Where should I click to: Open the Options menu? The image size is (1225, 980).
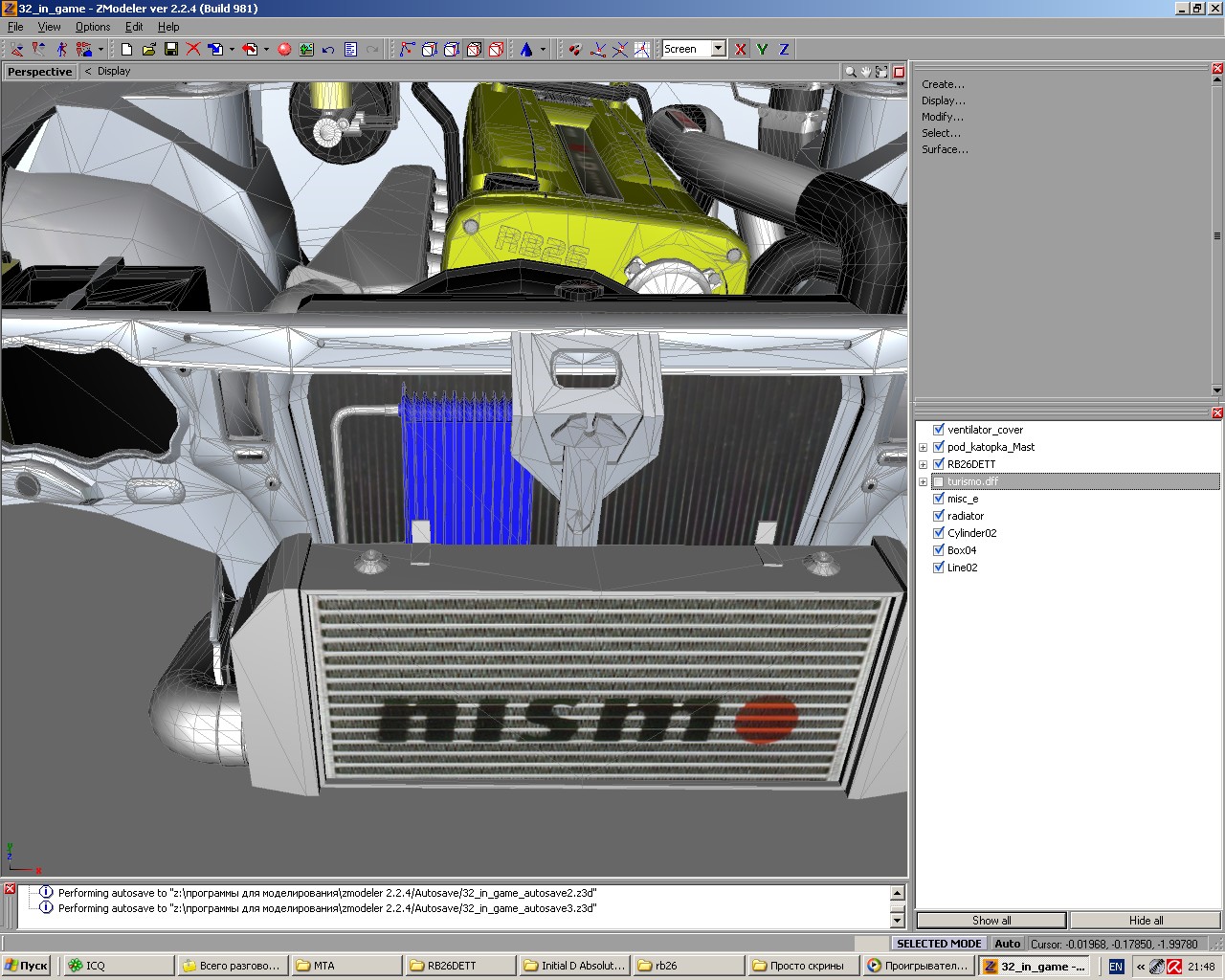(x=93, y=27)
